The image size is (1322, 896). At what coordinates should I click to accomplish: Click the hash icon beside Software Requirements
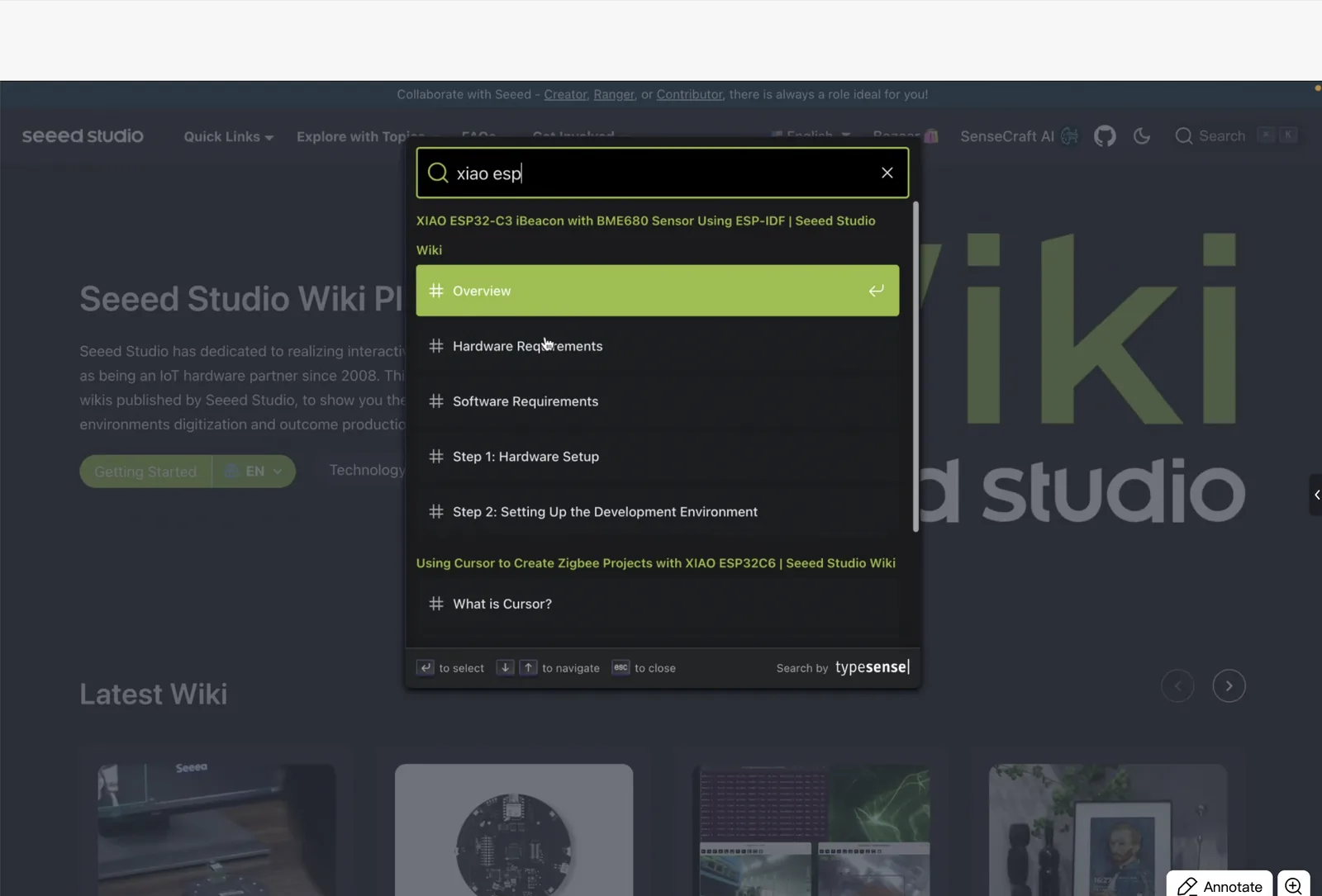pos(436,401)
